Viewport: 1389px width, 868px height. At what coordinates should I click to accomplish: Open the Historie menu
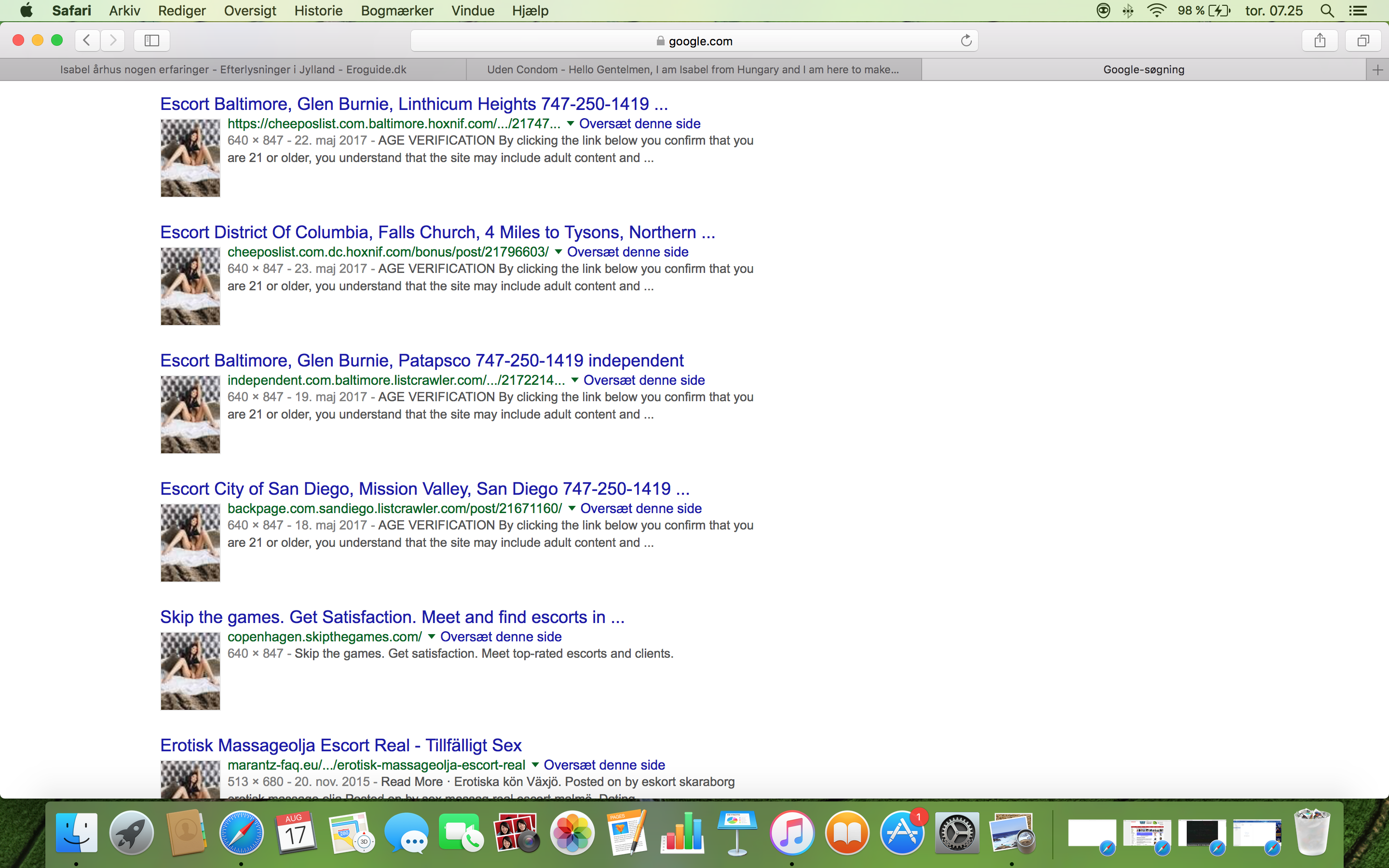tap(318, 10)
